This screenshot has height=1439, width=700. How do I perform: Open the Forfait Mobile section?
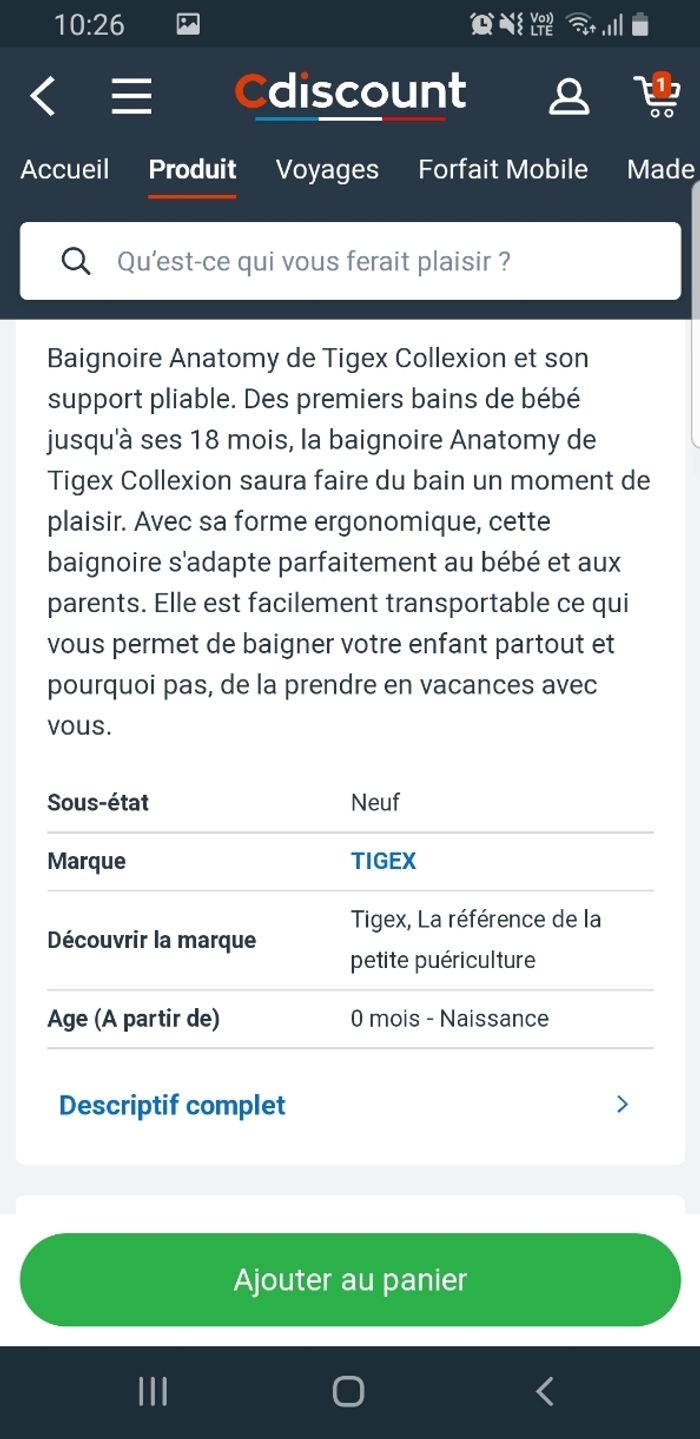[503, 169]
